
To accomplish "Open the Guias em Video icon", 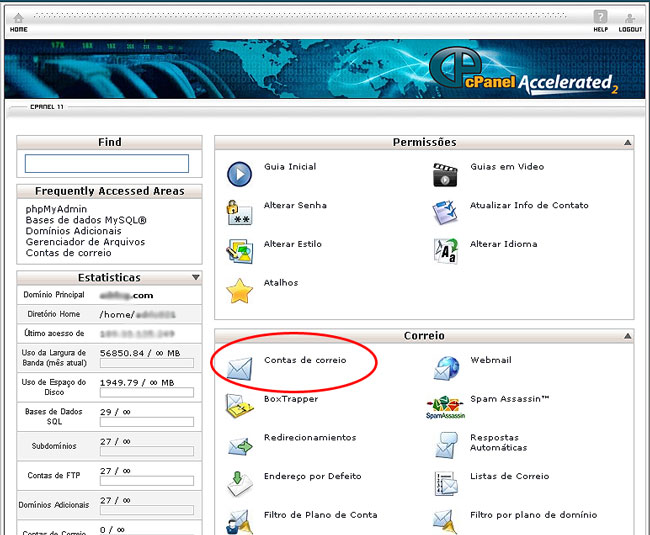I will pyautogui.click(x=445, y=173).
